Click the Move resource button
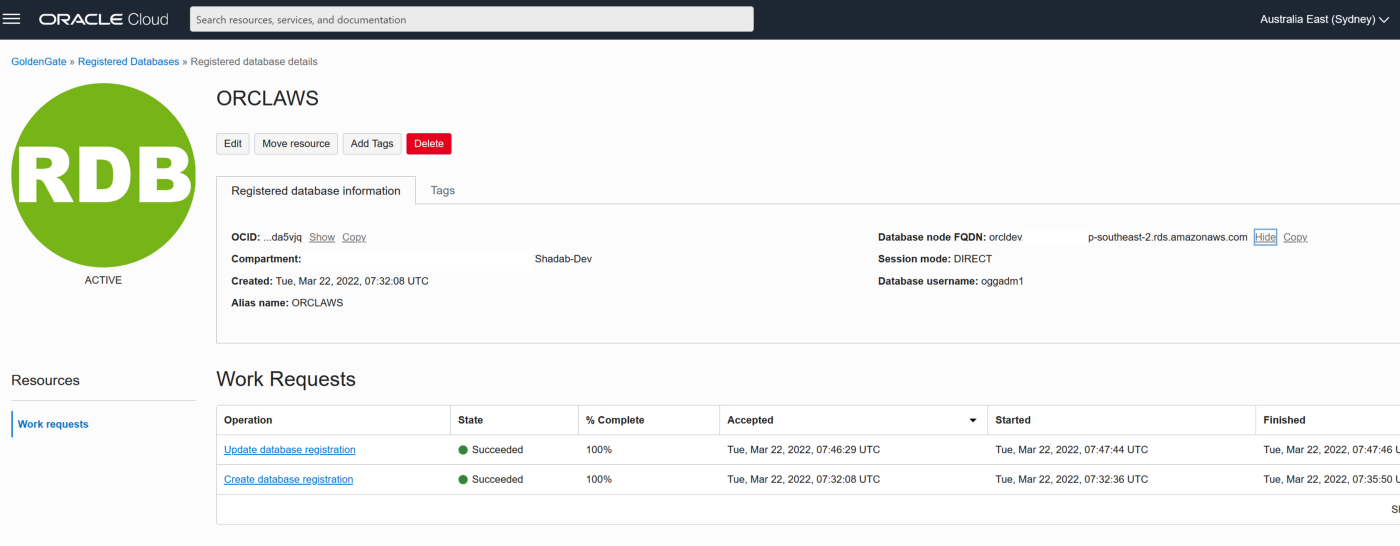Viewport: 1400px width, 546px height. click(296, 144)
